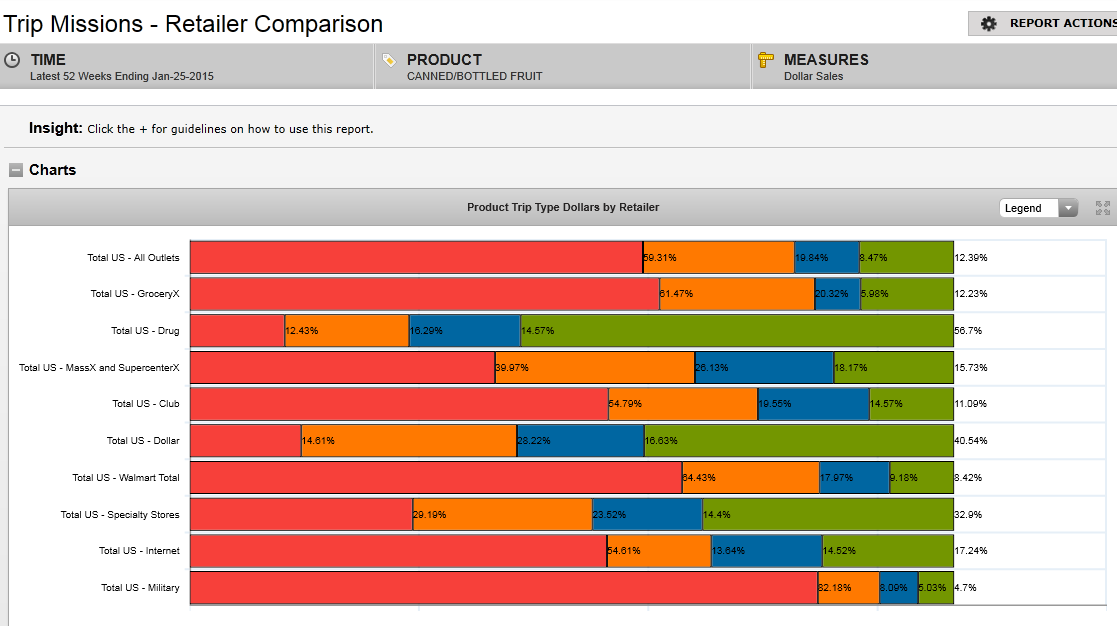Click the Insight guidelines text

[x=230, y=129]
